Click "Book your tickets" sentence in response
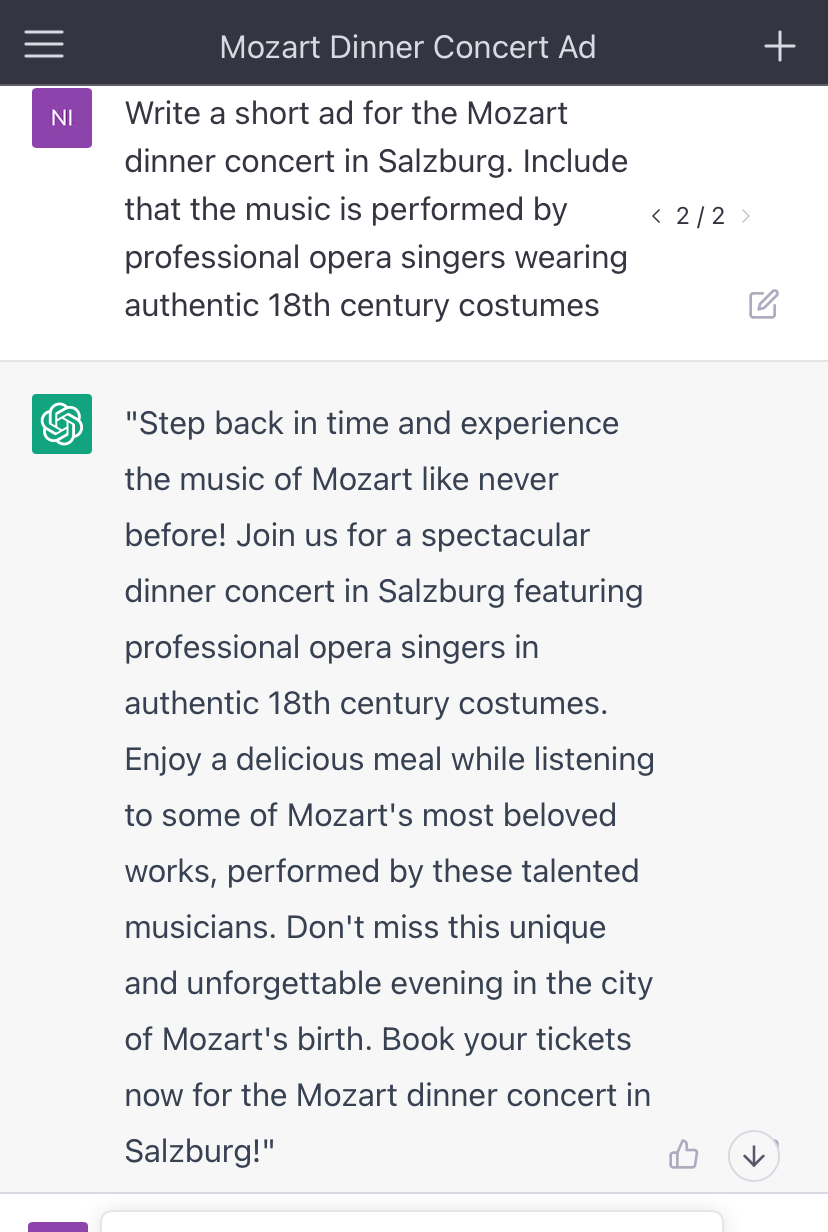Screen dimensions: 828x1232 [x=506, y=1039]
